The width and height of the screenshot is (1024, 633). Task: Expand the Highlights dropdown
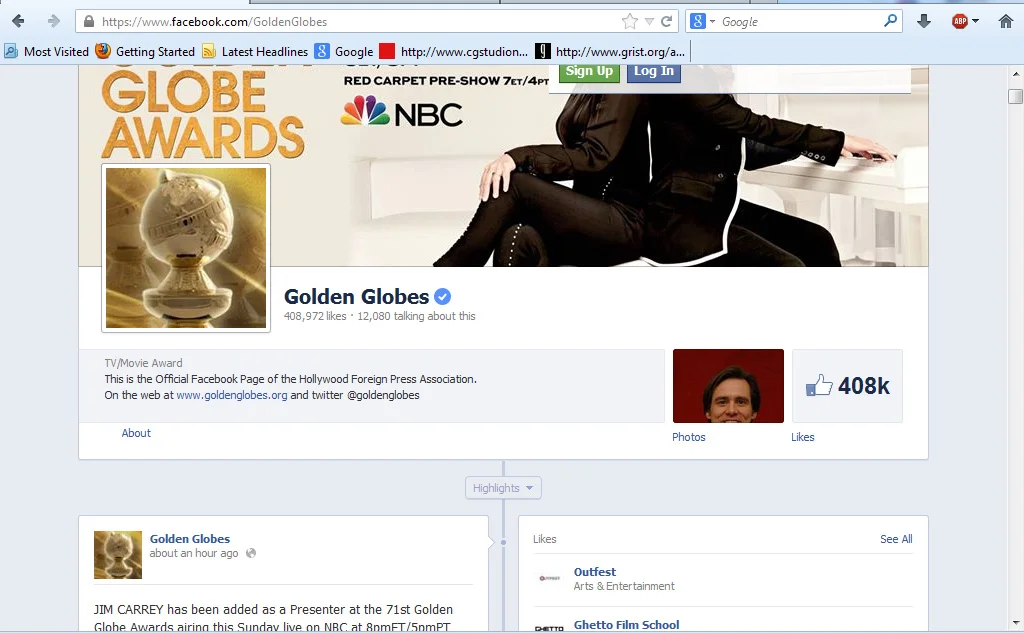pos(504,488)
